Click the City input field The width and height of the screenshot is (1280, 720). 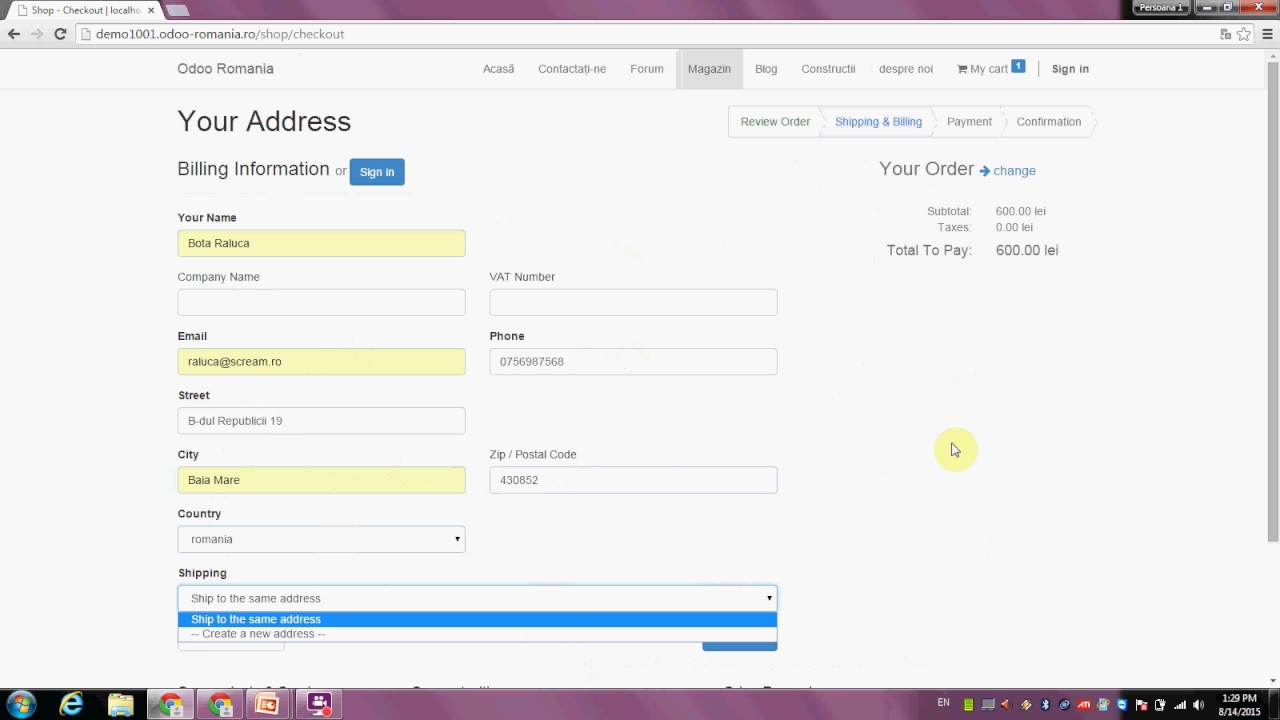click(321, 480)
